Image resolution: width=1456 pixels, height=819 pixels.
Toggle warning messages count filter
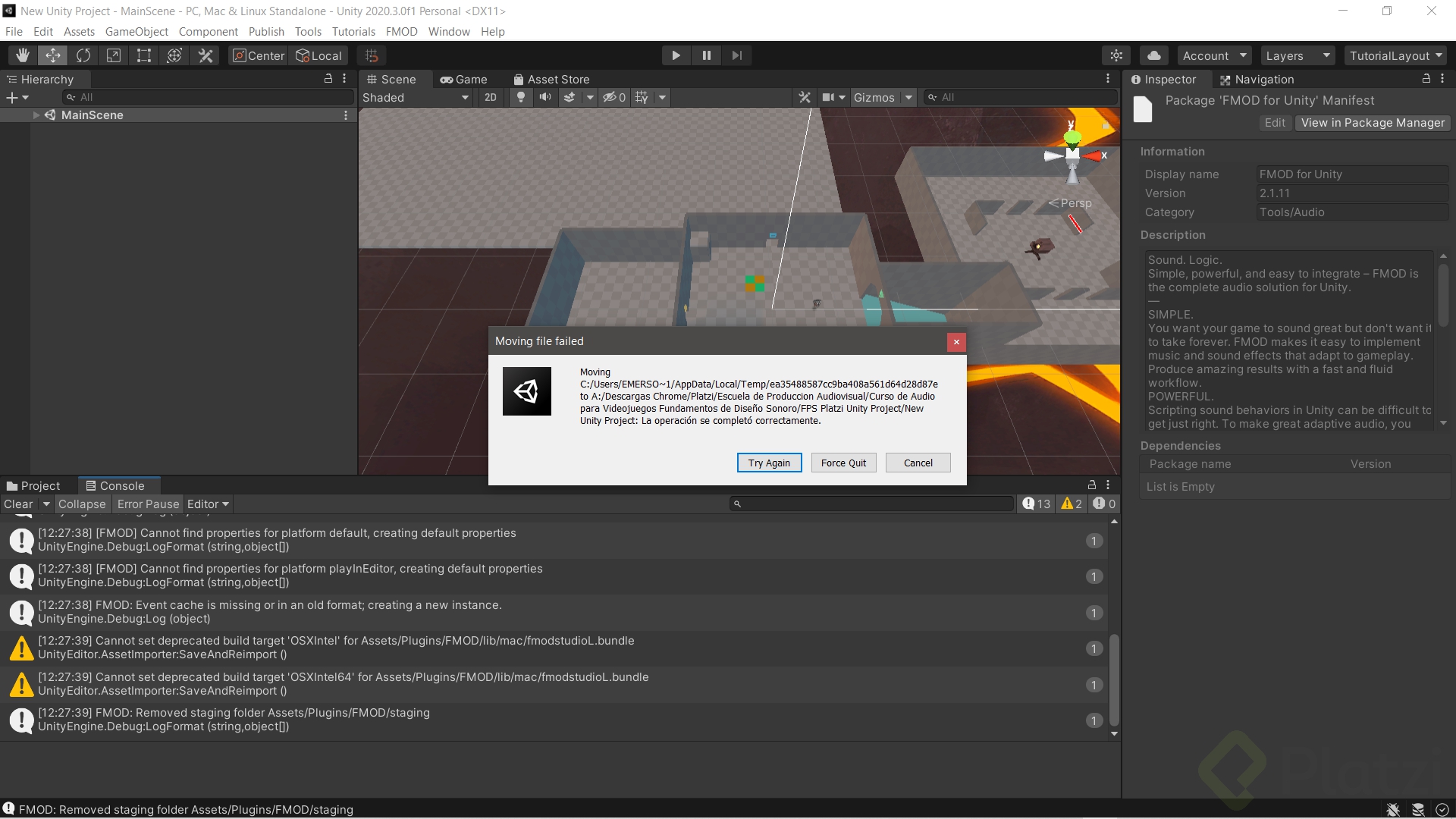[1072, 504]
